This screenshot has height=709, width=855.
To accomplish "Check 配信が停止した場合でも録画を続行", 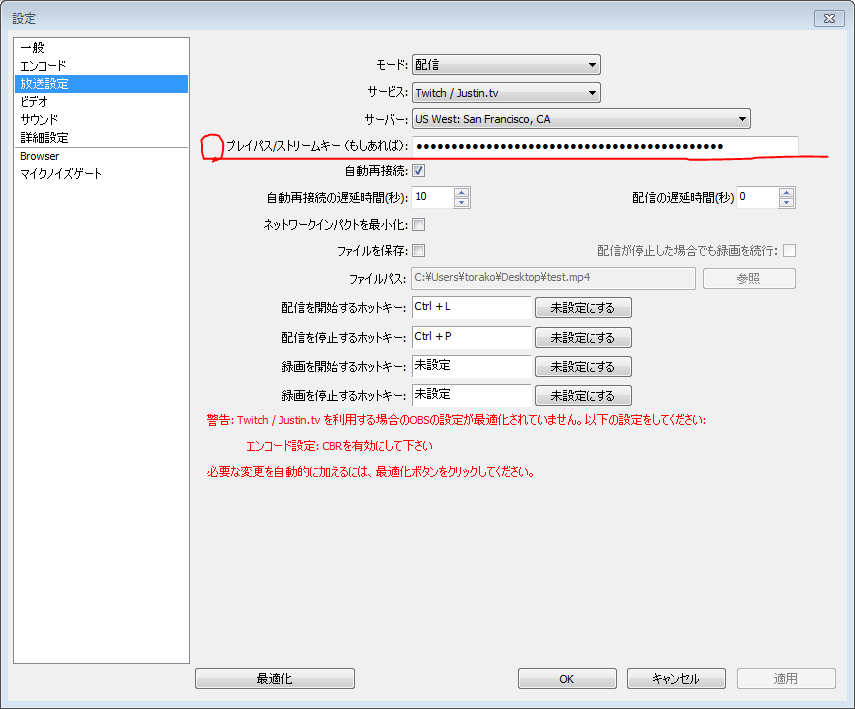I will coord(789,251).
